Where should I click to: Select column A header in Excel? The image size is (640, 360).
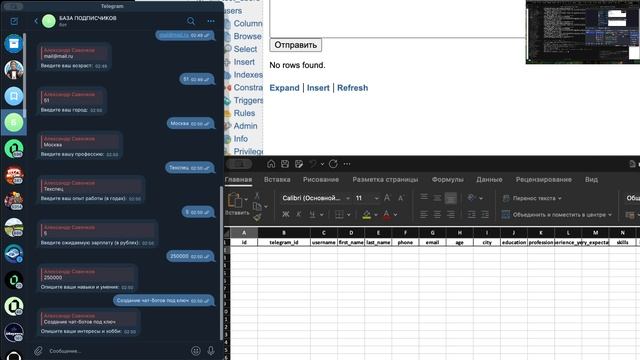click(x=244, y=233)
